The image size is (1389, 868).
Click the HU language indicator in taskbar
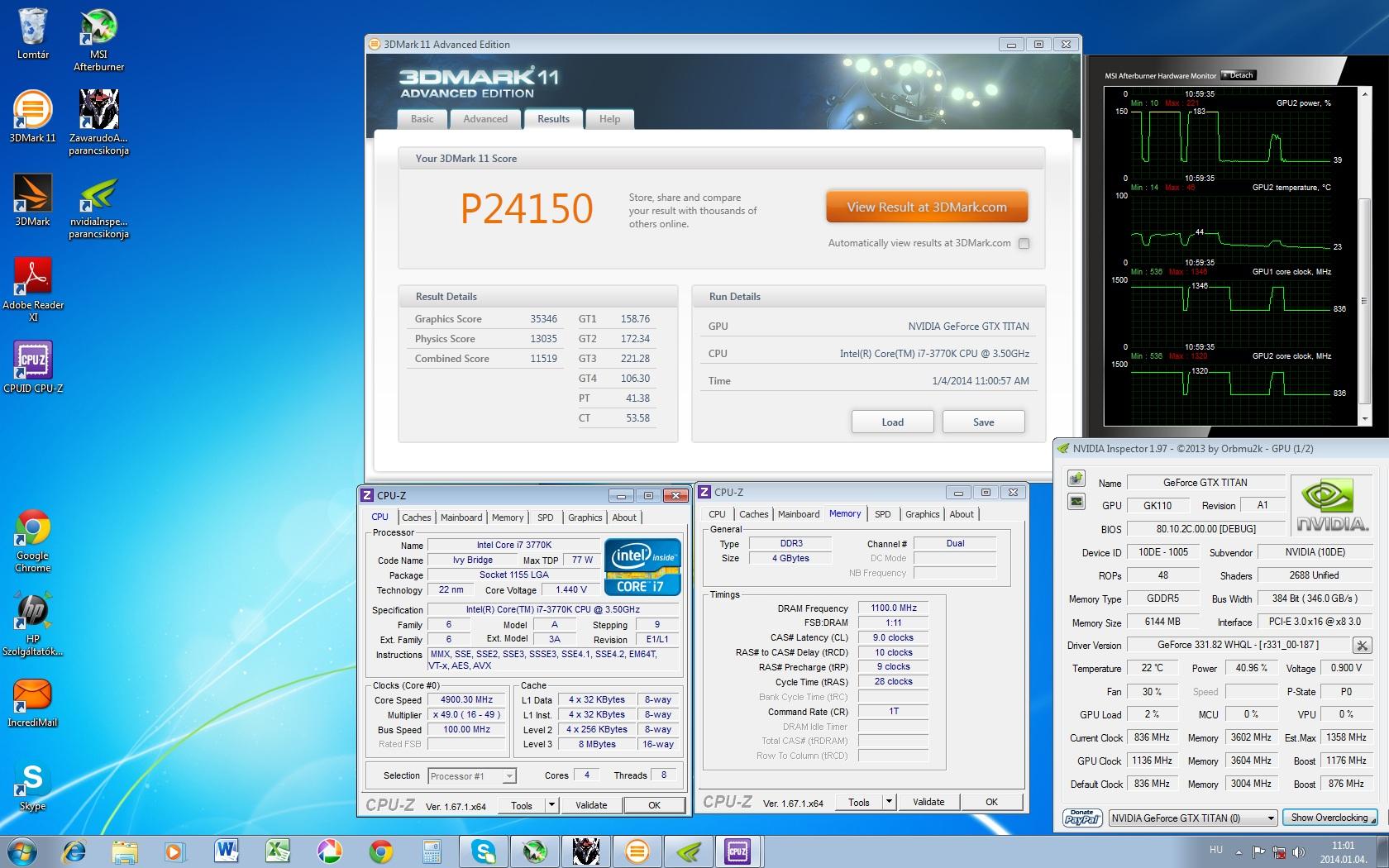click(x=1216, y=850)
